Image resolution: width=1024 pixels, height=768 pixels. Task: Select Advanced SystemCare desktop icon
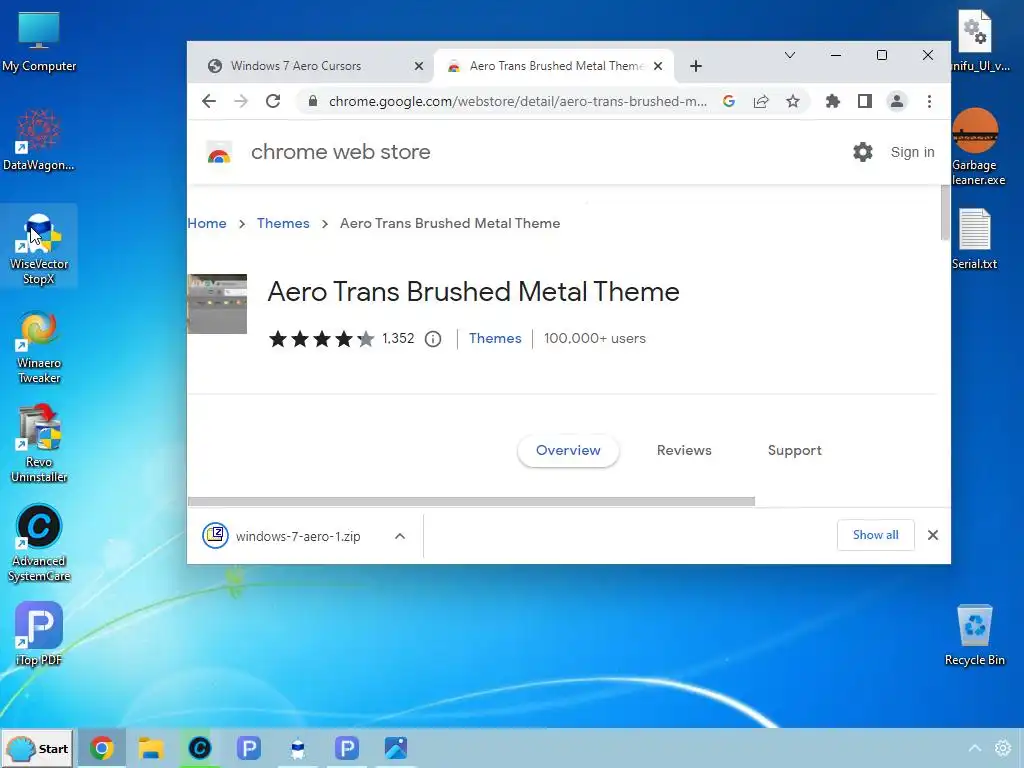click(39, 543)
